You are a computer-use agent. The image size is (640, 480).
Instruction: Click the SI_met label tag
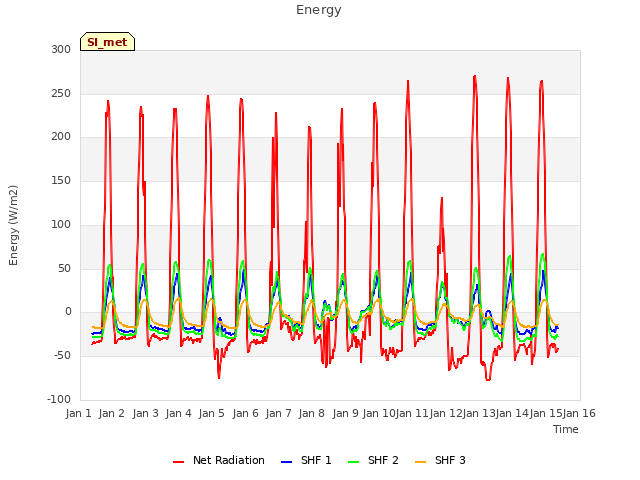point(107,42)
